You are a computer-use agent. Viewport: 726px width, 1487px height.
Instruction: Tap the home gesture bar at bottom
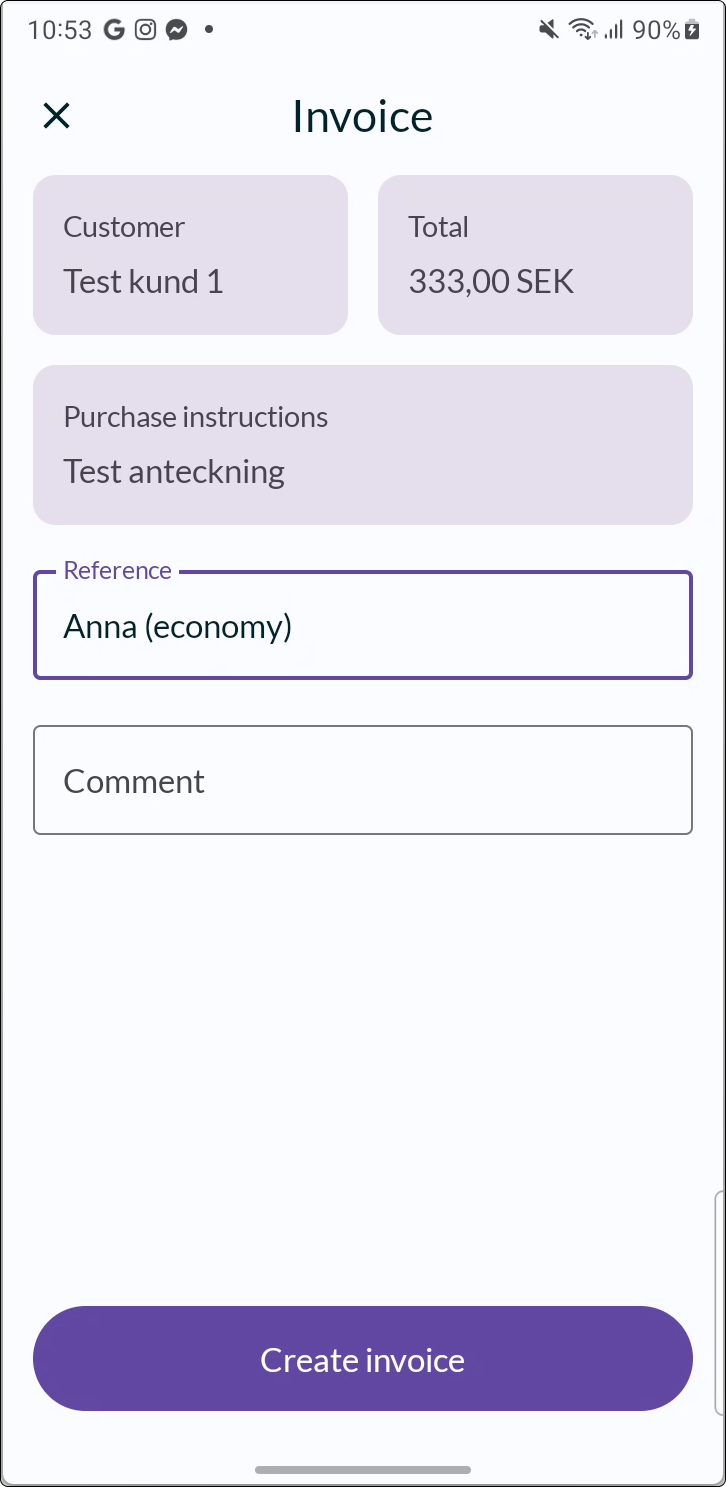coord(363,1469)
